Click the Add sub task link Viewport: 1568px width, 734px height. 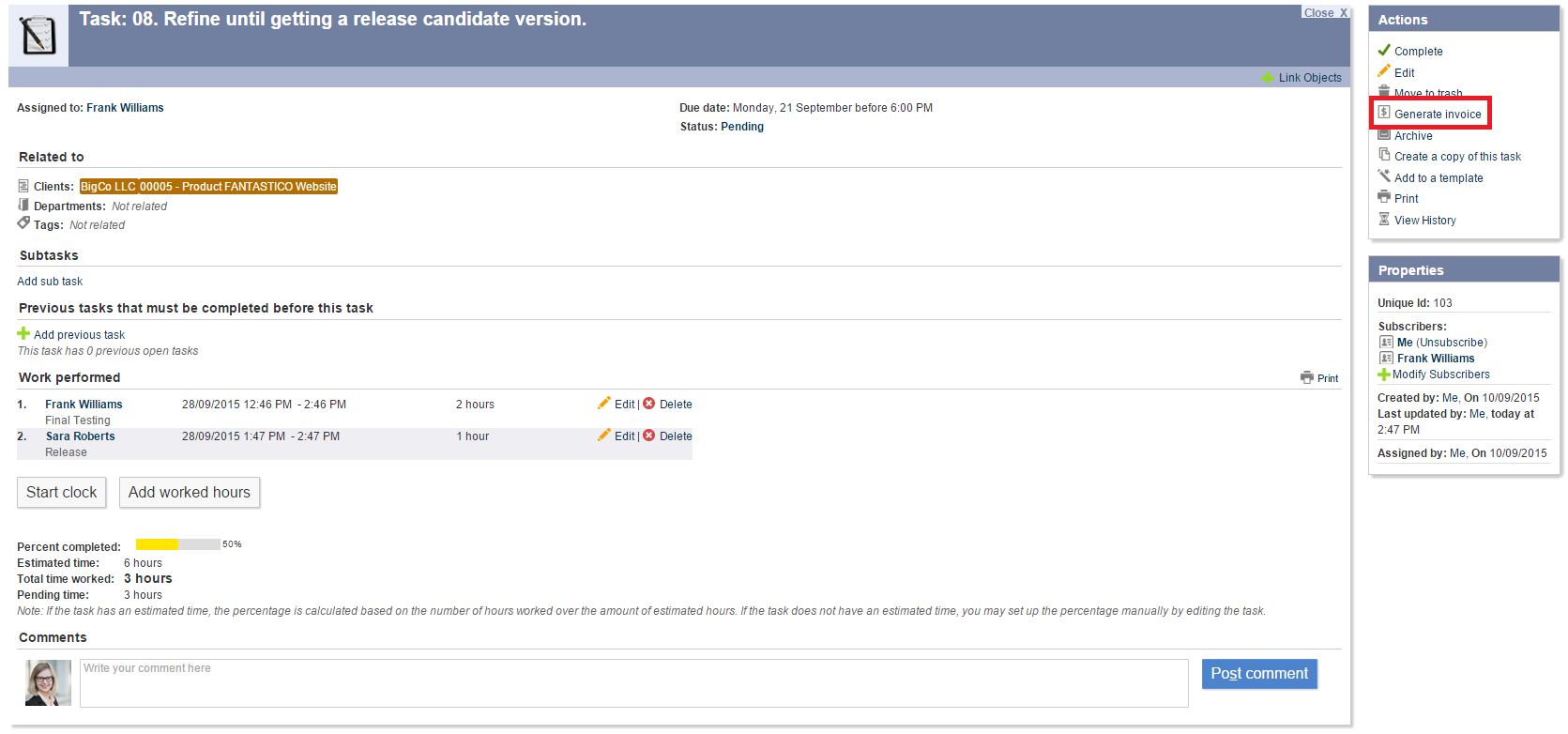(50, 282)
